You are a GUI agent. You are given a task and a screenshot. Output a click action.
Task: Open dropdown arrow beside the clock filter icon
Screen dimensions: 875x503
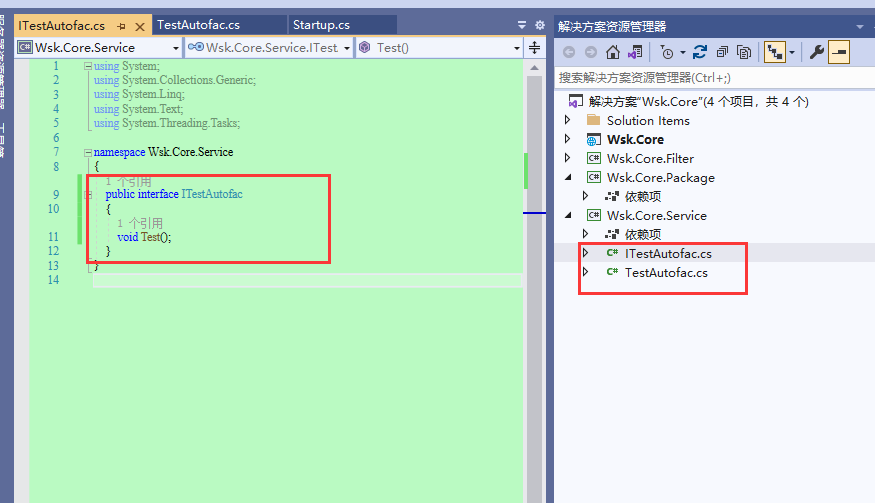[682, 53]
